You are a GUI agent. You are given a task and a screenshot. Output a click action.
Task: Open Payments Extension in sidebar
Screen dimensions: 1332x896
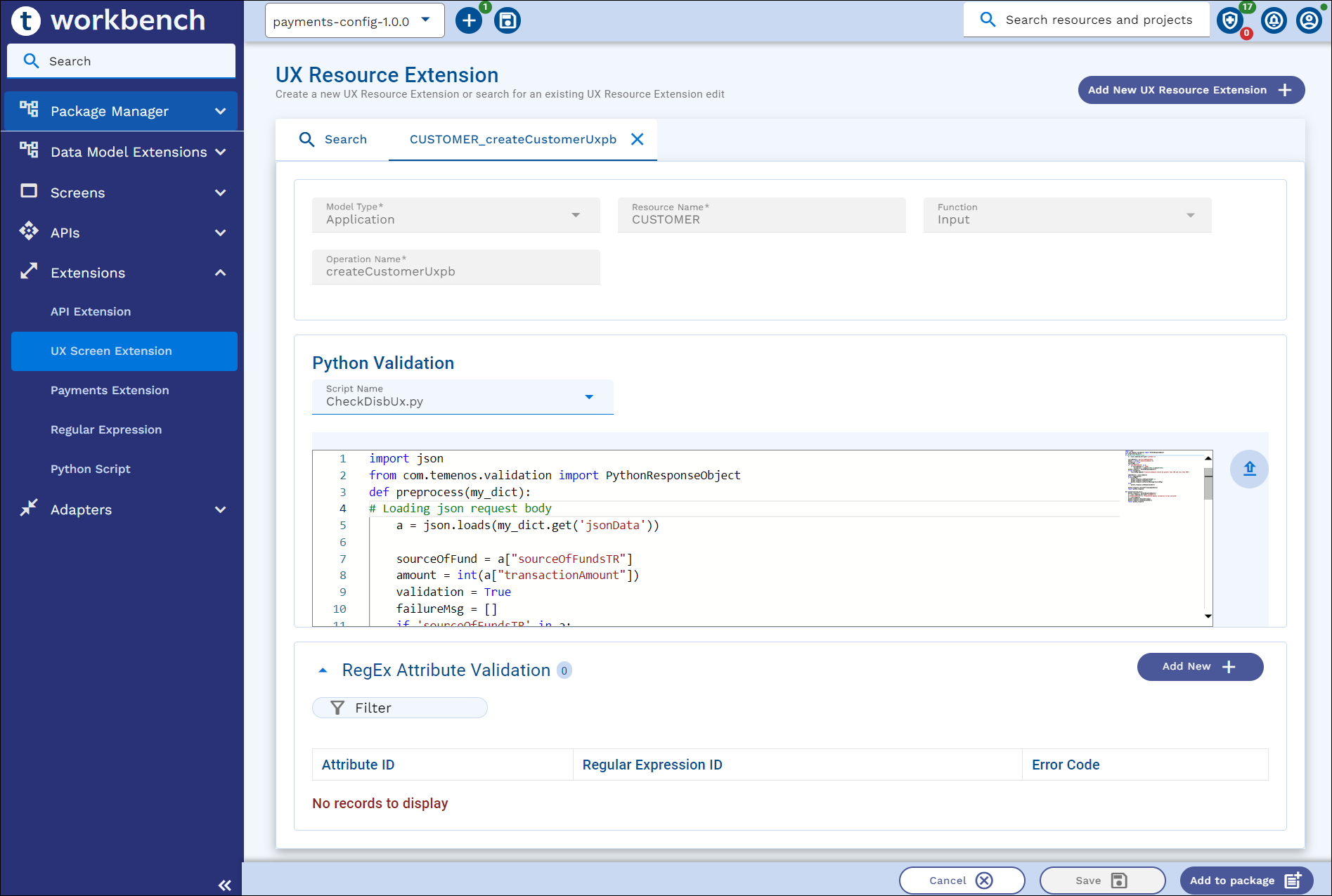[110, 390]
